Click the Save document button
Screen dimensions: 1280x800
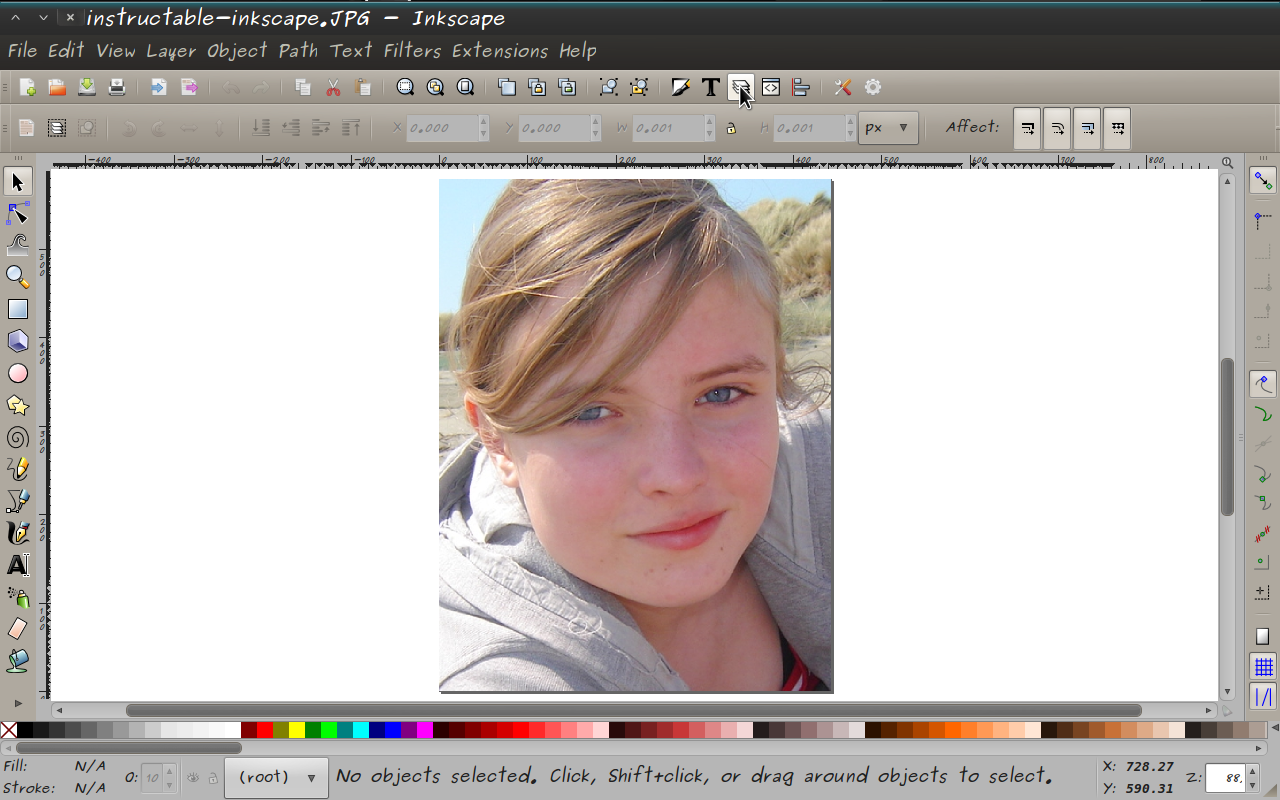86,87
